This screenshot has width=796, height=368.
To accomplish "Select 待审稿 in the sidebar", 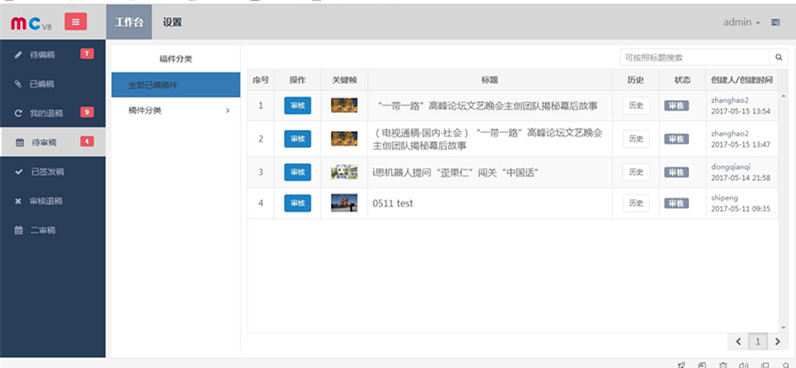I will [53, 142].
